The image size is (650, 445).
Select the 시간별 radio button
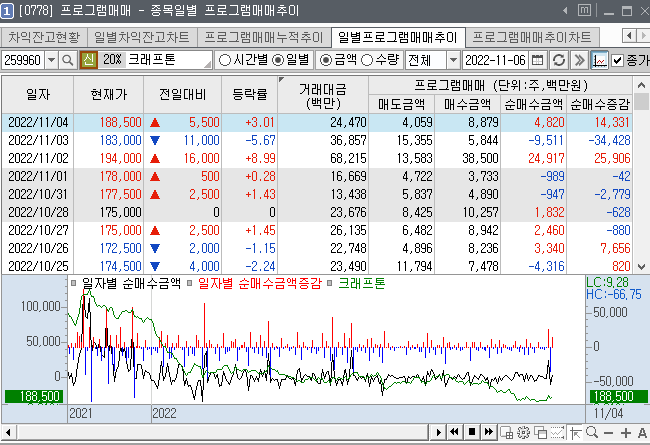coord(224,60)
